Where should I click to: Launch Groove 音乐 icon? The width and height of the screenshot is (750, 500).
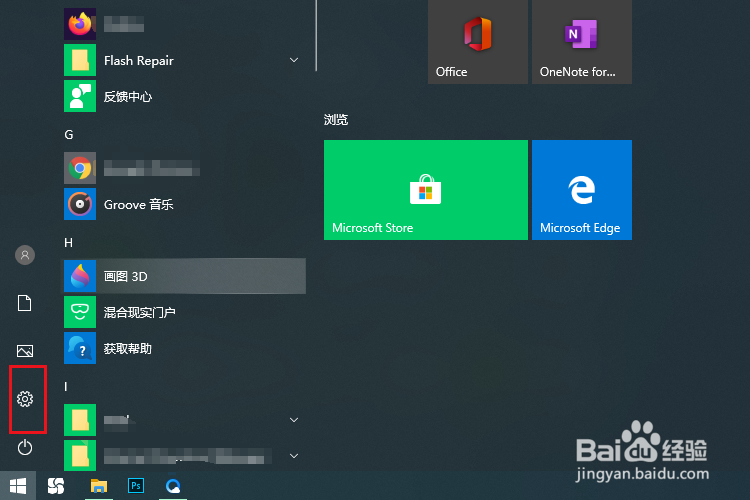80,204
